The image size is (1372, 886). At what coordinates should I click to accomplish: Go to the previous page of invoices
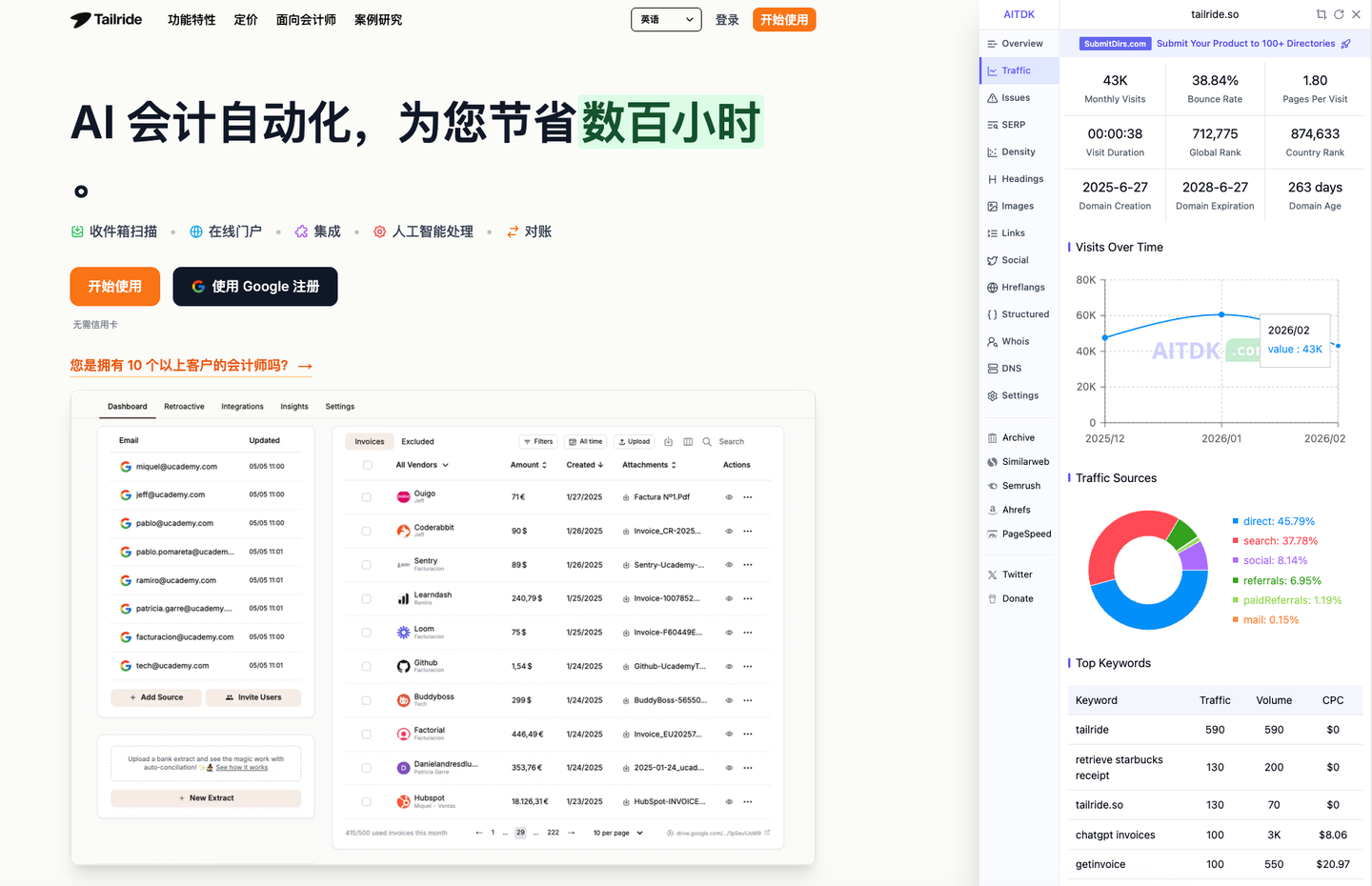[x=479, y=833]
